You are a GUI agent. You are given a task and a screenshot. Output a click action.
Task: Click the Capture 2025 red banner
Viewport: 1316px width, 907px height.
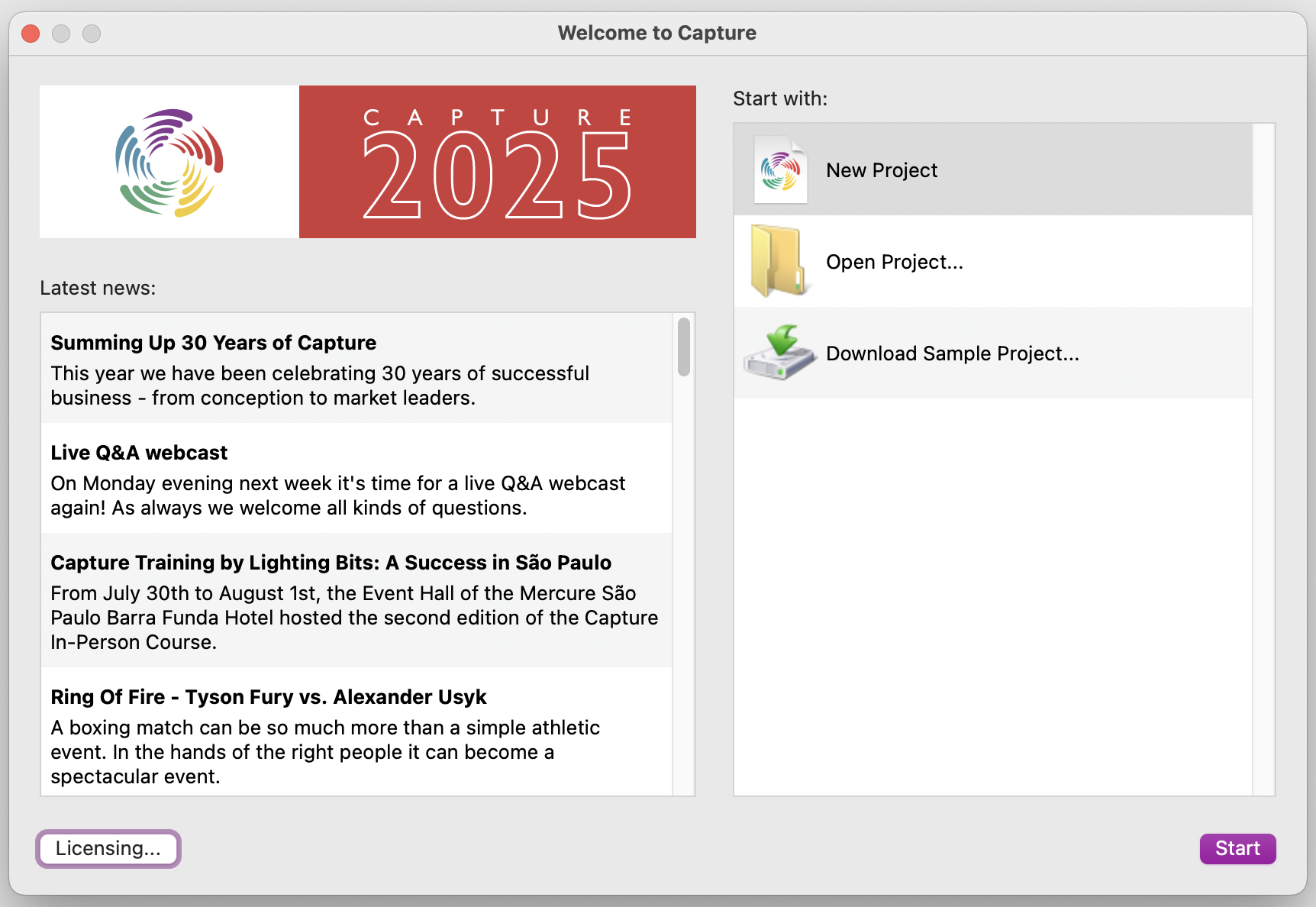[498, 162]
